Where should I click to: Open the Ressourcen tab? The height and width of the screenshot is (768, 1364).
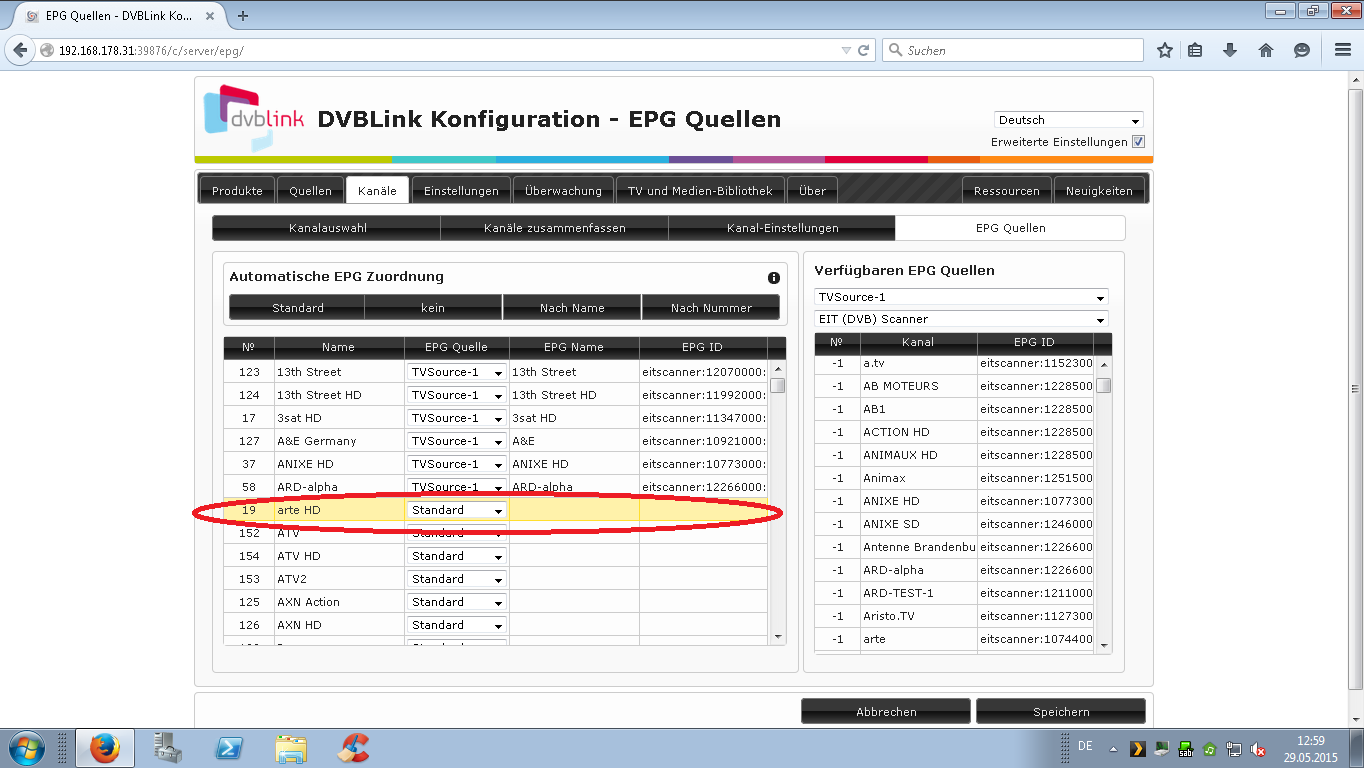pos(1007,190)
